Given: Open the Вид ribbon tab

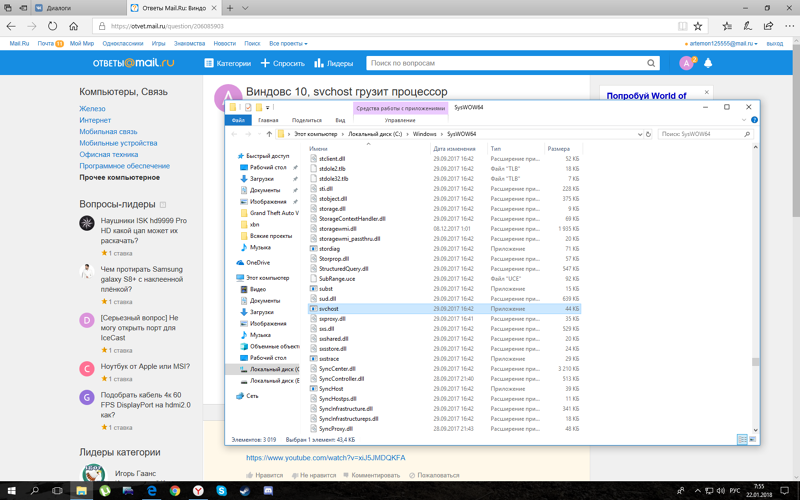Looking at the screenshot, I should (x=340, y=120).
